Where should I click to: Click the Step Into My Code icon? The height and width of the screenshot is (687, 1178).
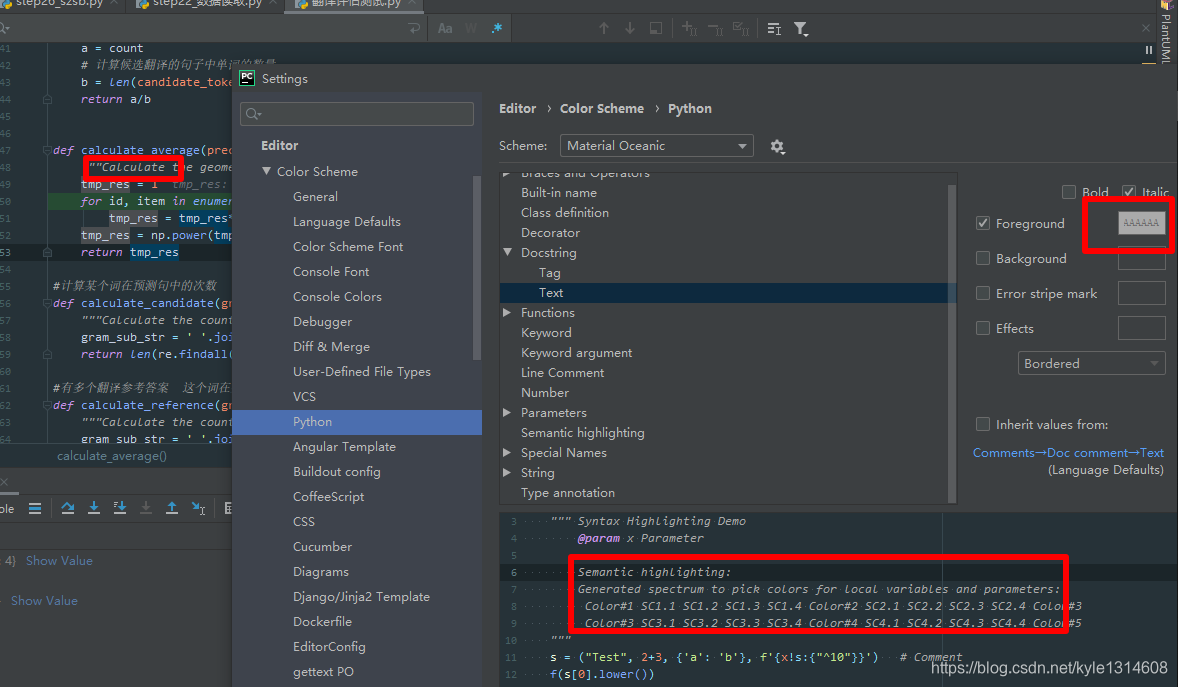pyautogui.click(x=119, y=508)
